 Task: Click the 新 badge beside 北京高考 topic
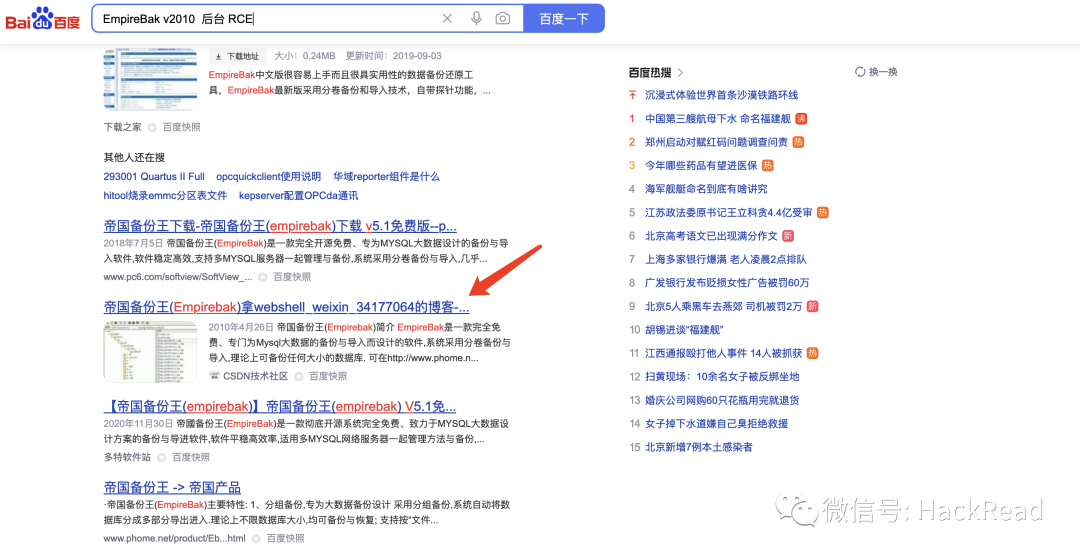point(788,236)
